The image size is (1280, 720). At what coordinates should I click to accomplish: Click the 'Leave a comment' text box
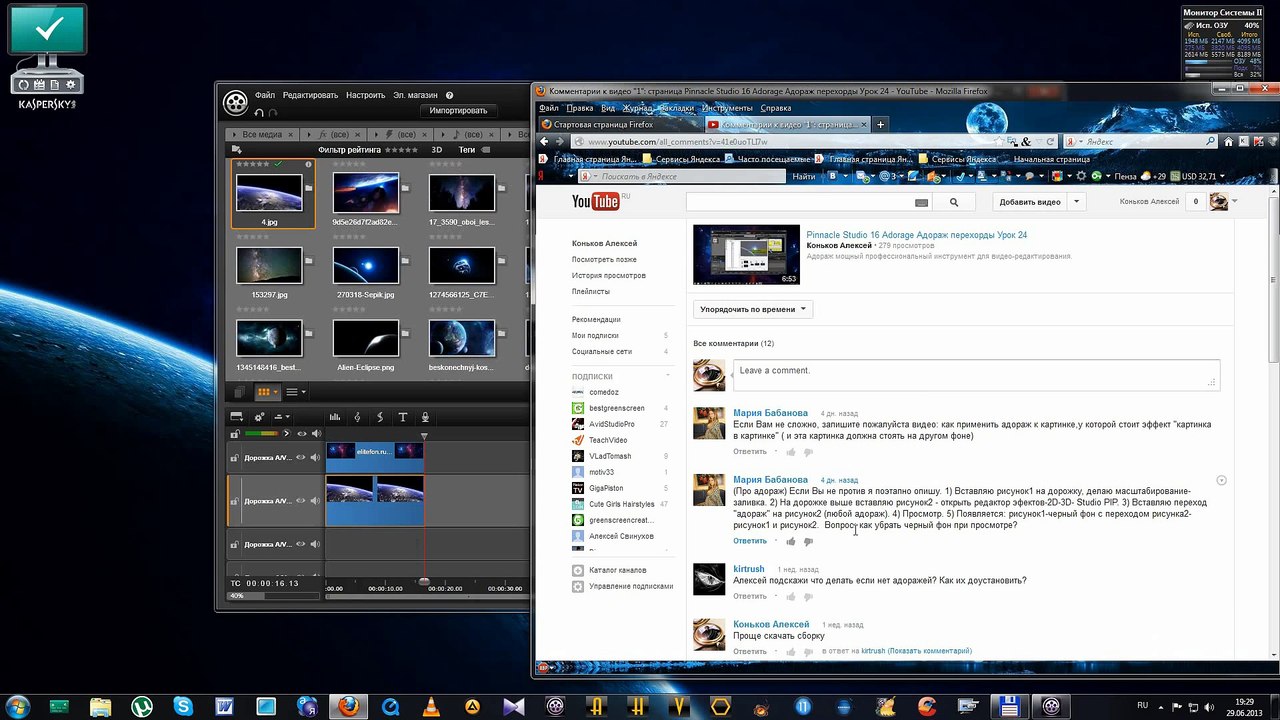[976, 375]
